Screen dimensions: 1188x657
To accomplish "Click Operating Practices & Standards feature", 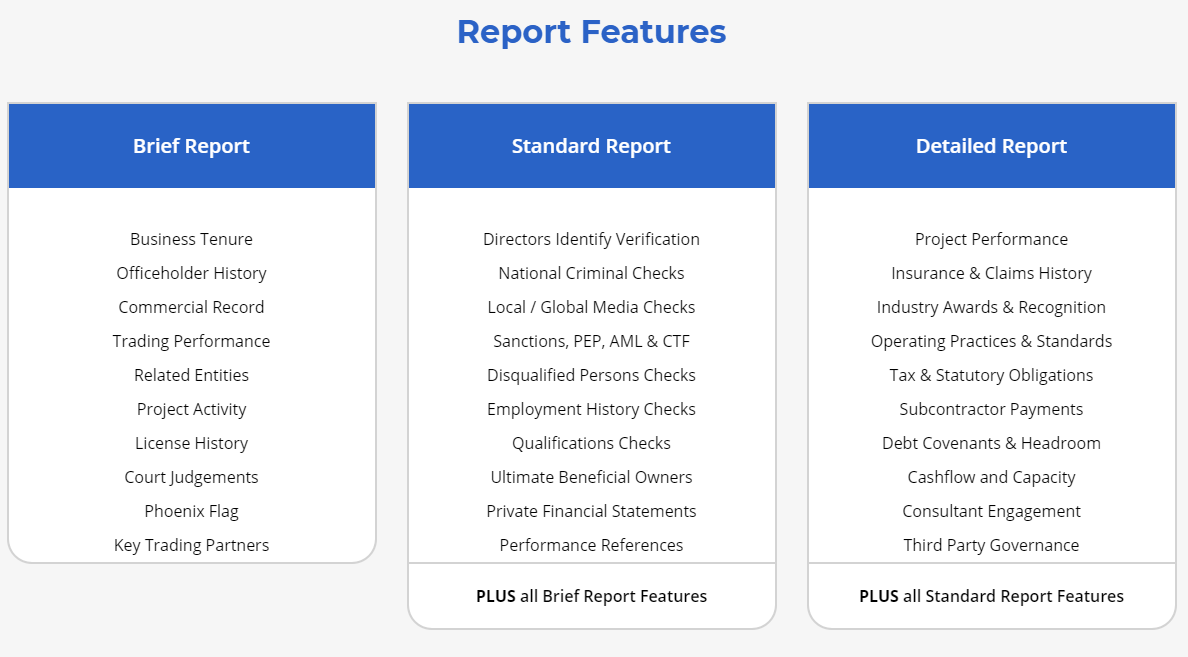I will pyautogui.click(x=992, y=342).
